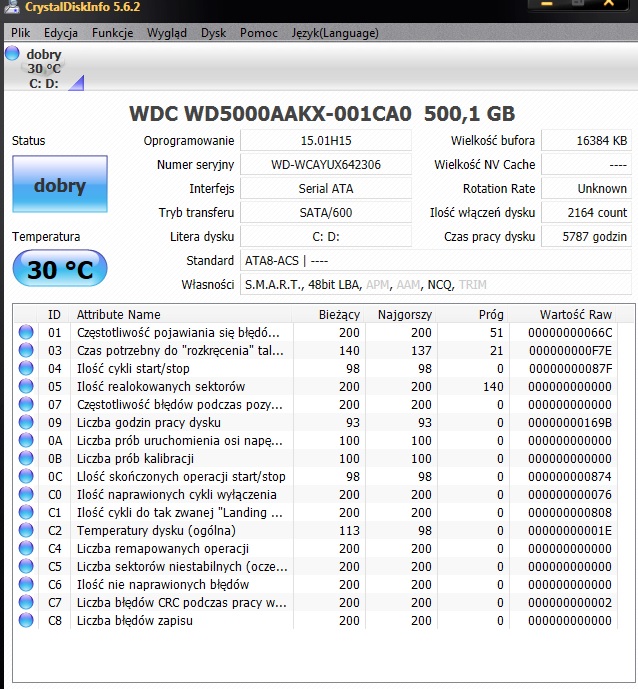Select row Temperatury dysku (ogólna)
This screenshot has height=689, width=638.
click(315, 530)
